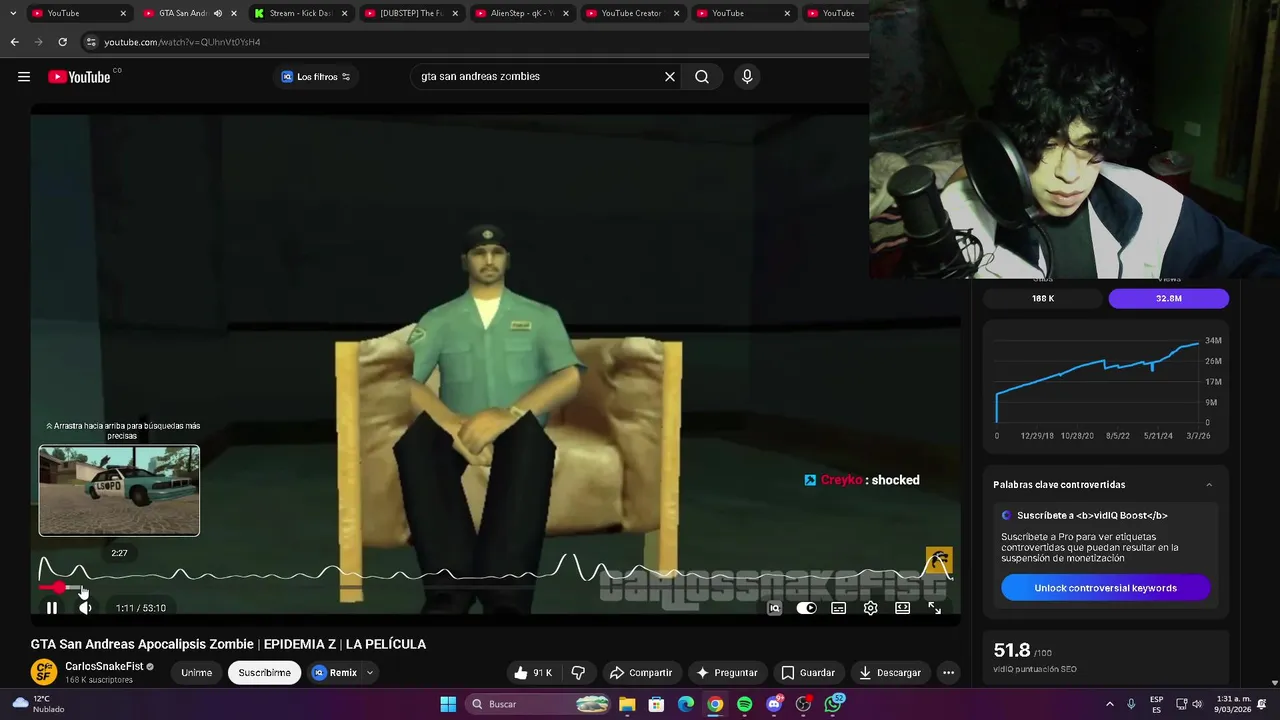Viewport: 1280px width, 720px height.
Task: Expand the Remix dropdown arrow
Action: pyautogui.click(x=370, y=673)
